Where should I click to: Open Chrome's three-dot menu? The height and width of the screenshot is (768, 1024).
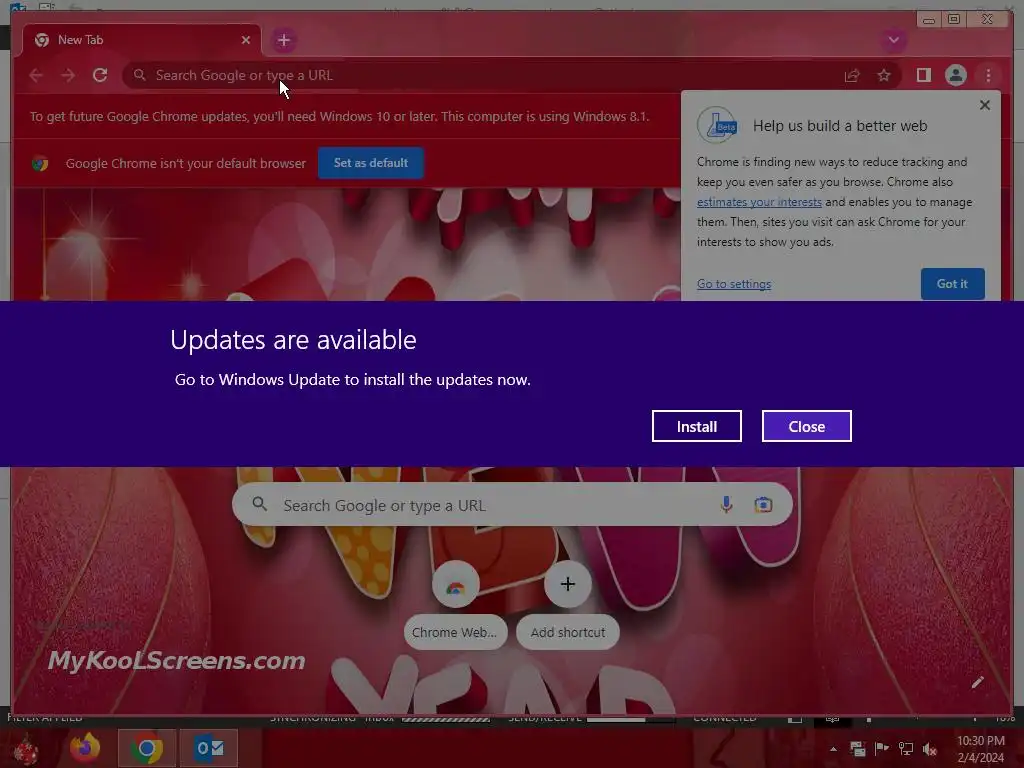pos(988,75)
